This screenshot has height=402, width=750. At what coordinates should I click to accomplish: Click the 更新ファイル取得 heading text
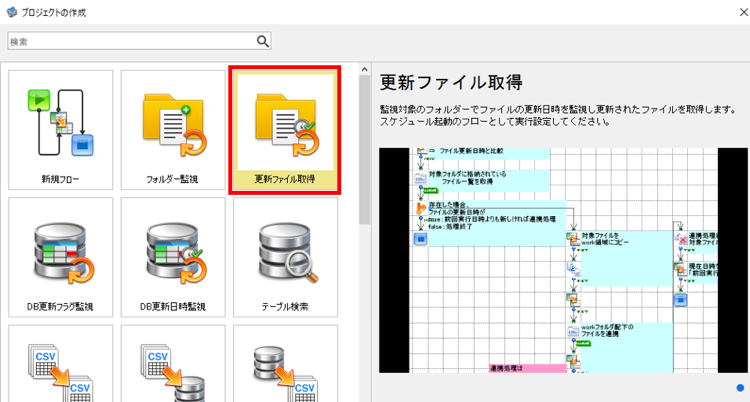pos(451,83)
